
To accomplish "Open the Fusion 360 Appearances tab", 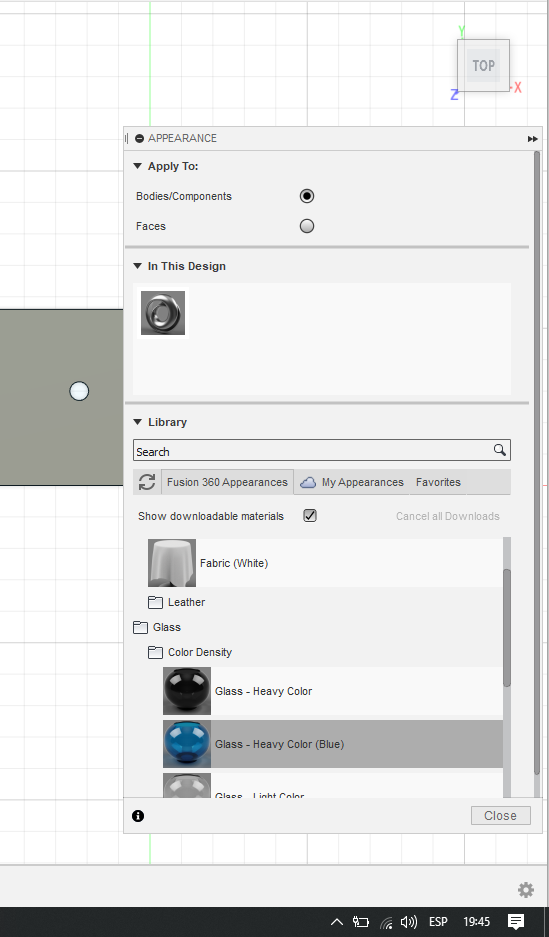I will point(227,482).
